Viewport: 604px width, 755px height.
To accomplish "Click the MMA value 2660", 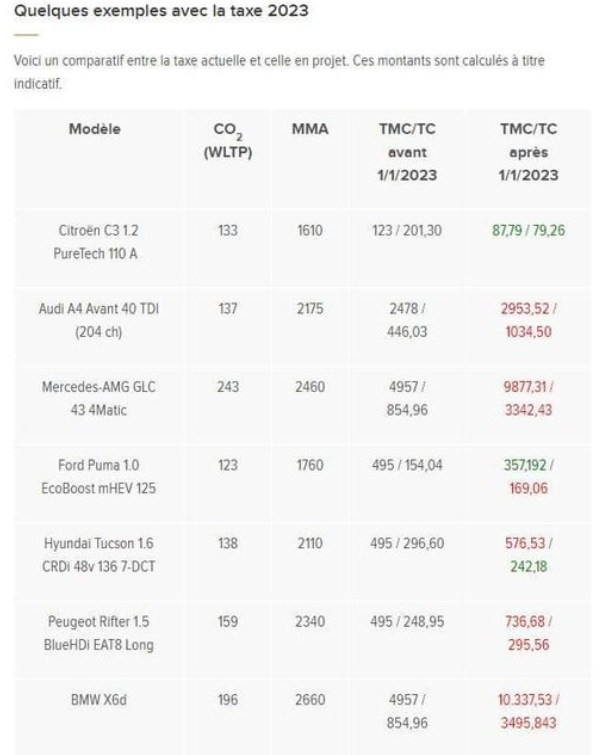I will click(310, 700).
